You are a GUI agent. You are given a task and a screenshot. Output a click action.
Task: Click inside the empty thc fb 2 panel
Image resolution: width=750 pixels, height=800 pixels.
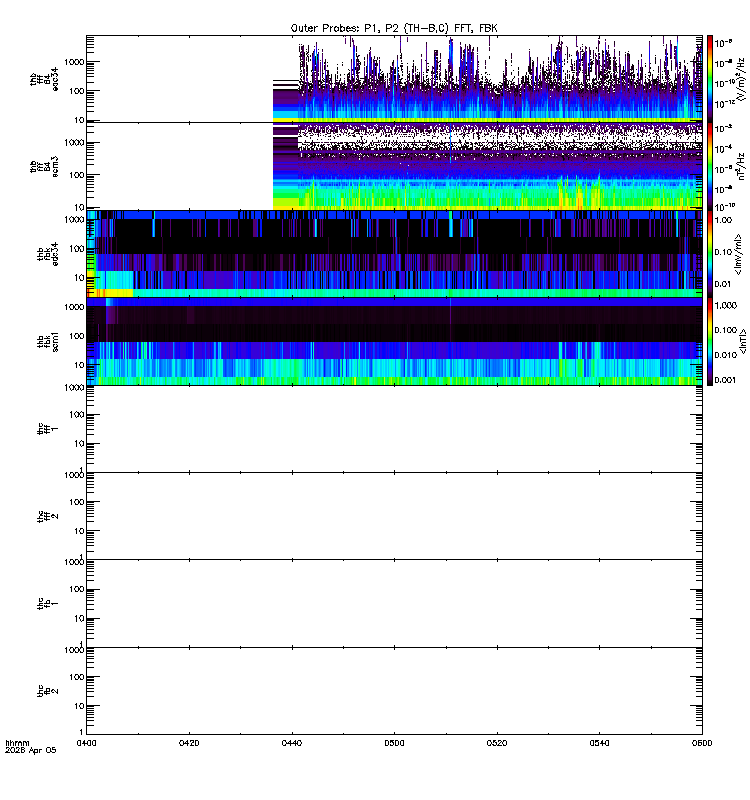[394, 691]
